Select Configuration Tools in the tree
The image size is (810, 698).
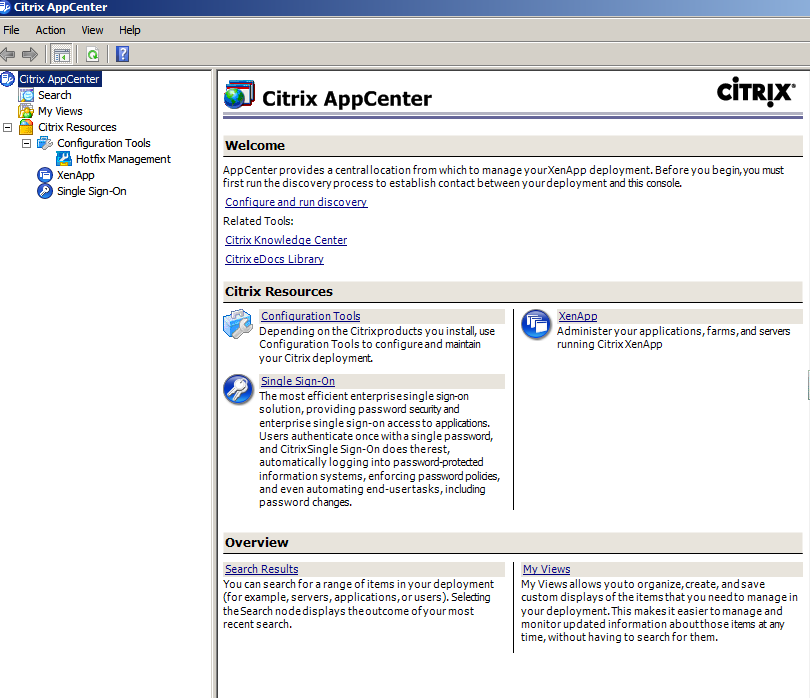point(103,143)
